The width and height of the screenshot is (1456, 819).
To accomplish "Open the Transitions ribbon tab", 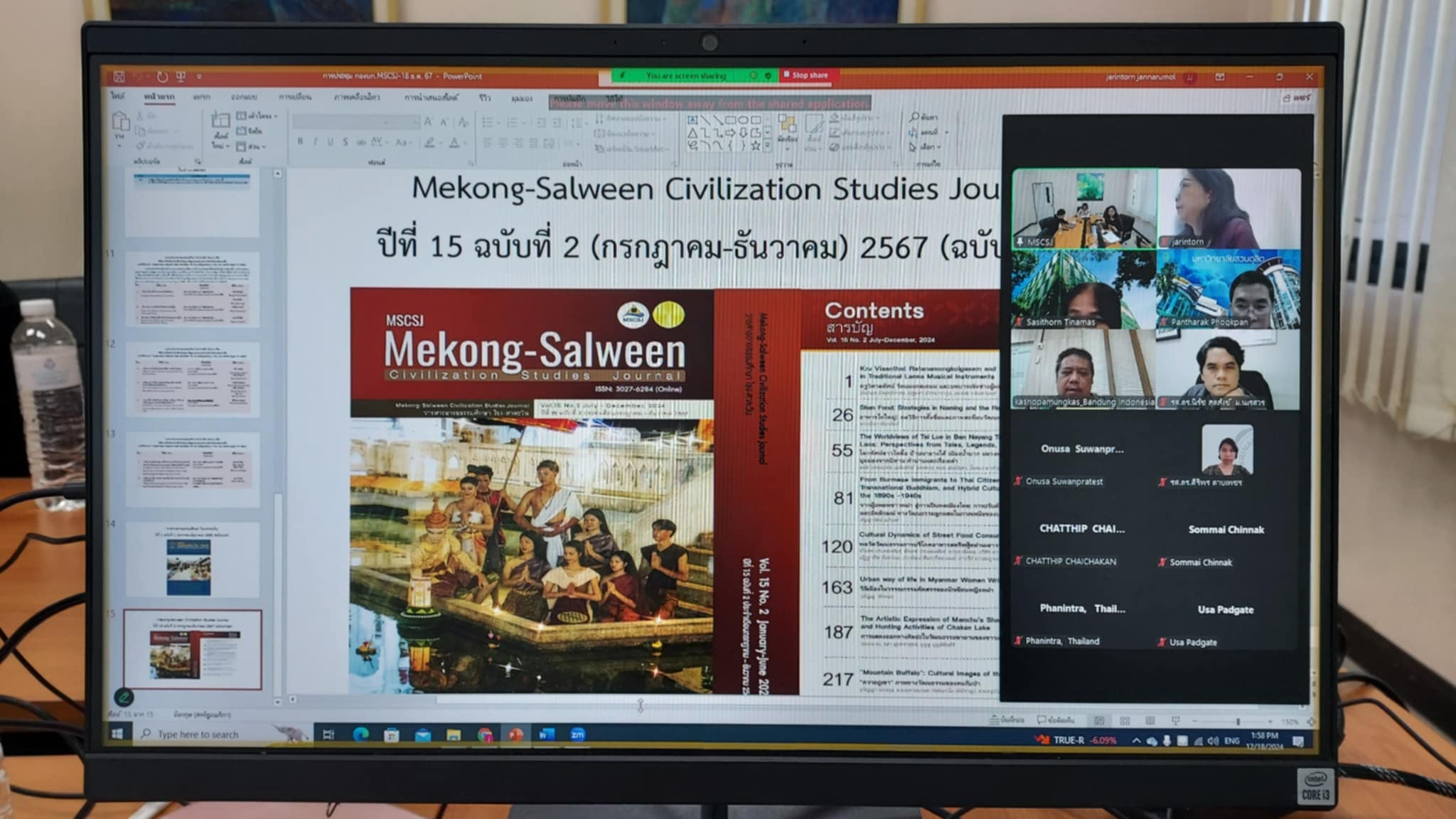I will pos(294,96).
